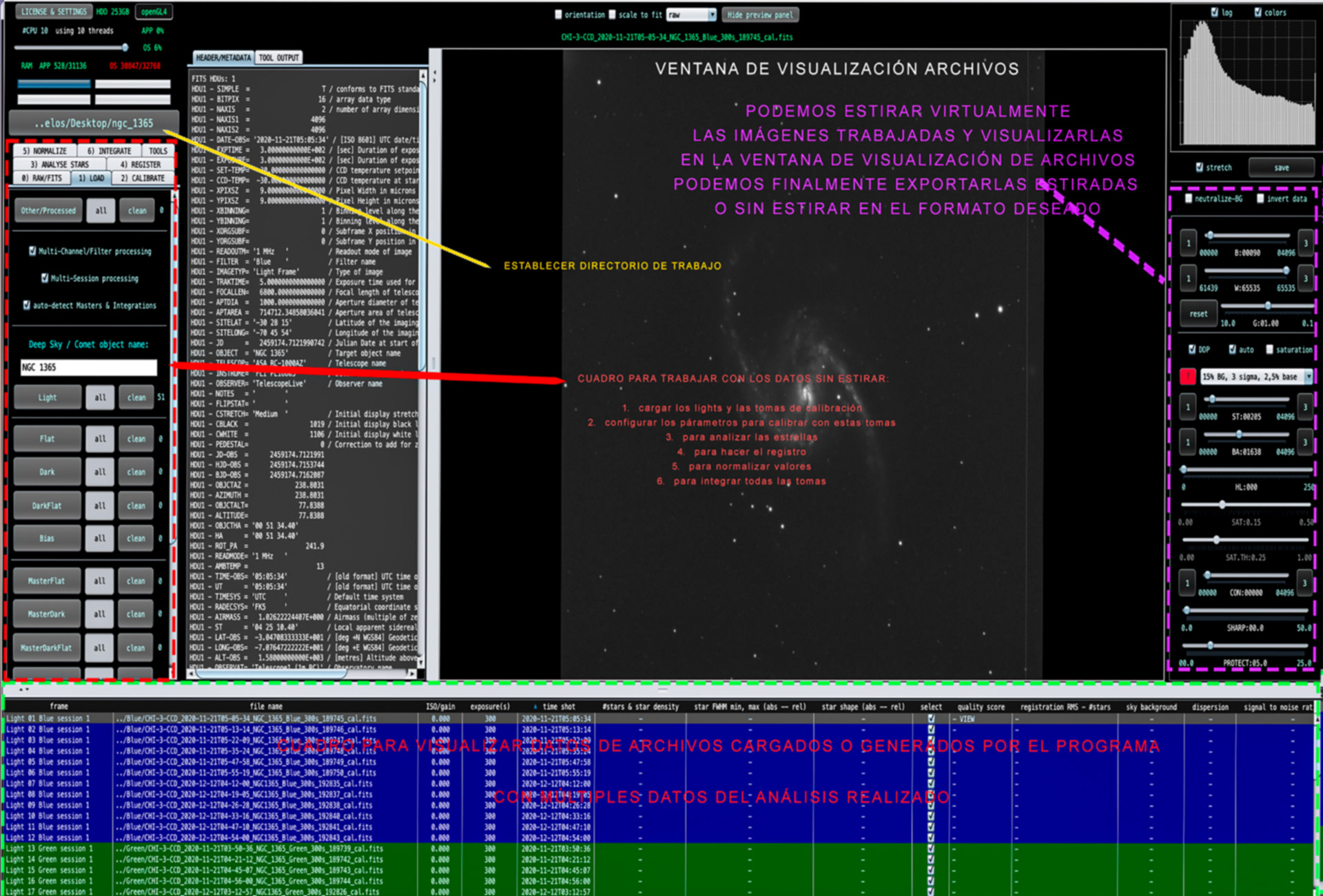
Task: Open the MasterFlat loader
Action: pos(46,581)
